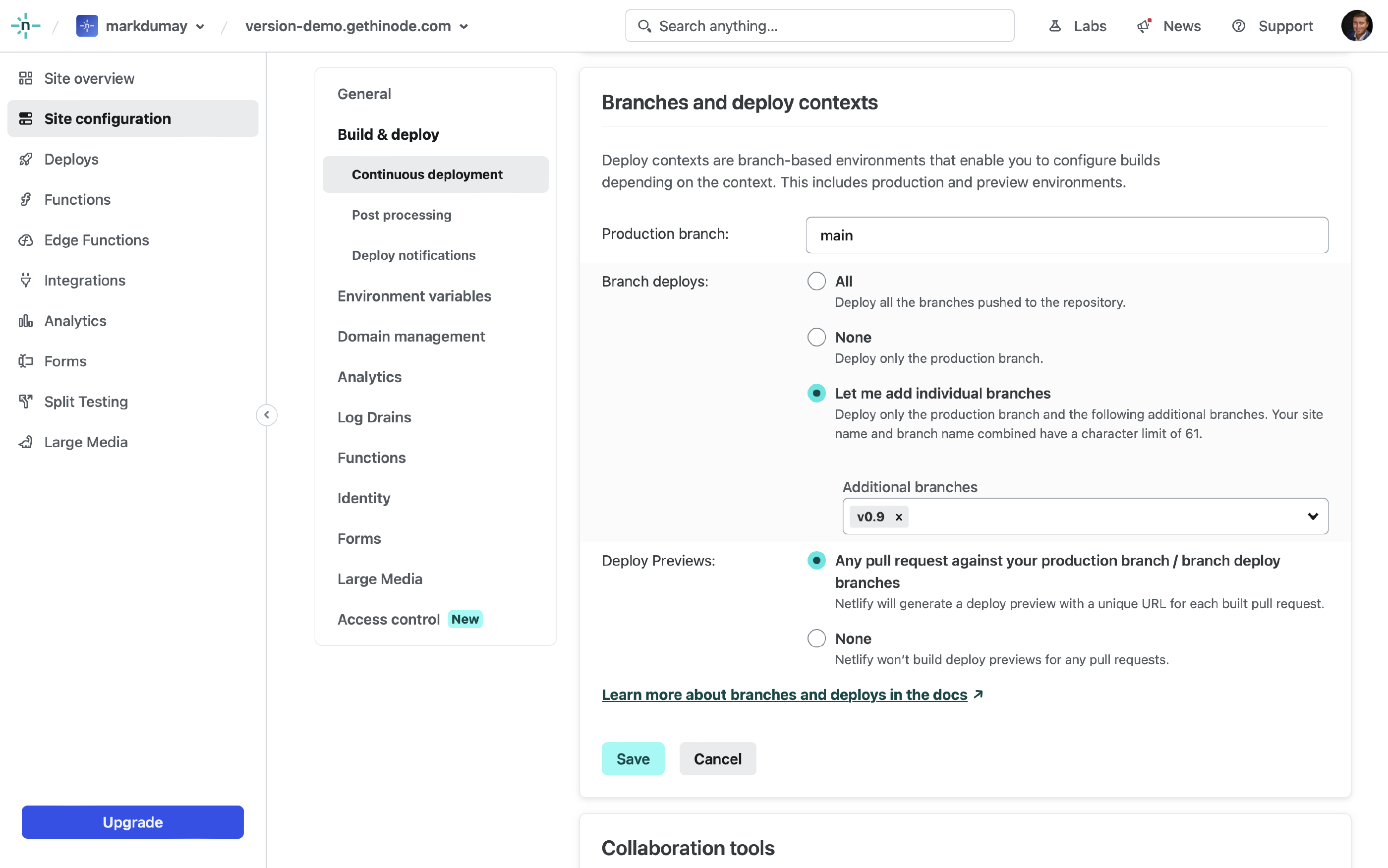This screenshot has height=868, width=1388.
Task: Choose None under Deploy Previews
Action: 816,638
